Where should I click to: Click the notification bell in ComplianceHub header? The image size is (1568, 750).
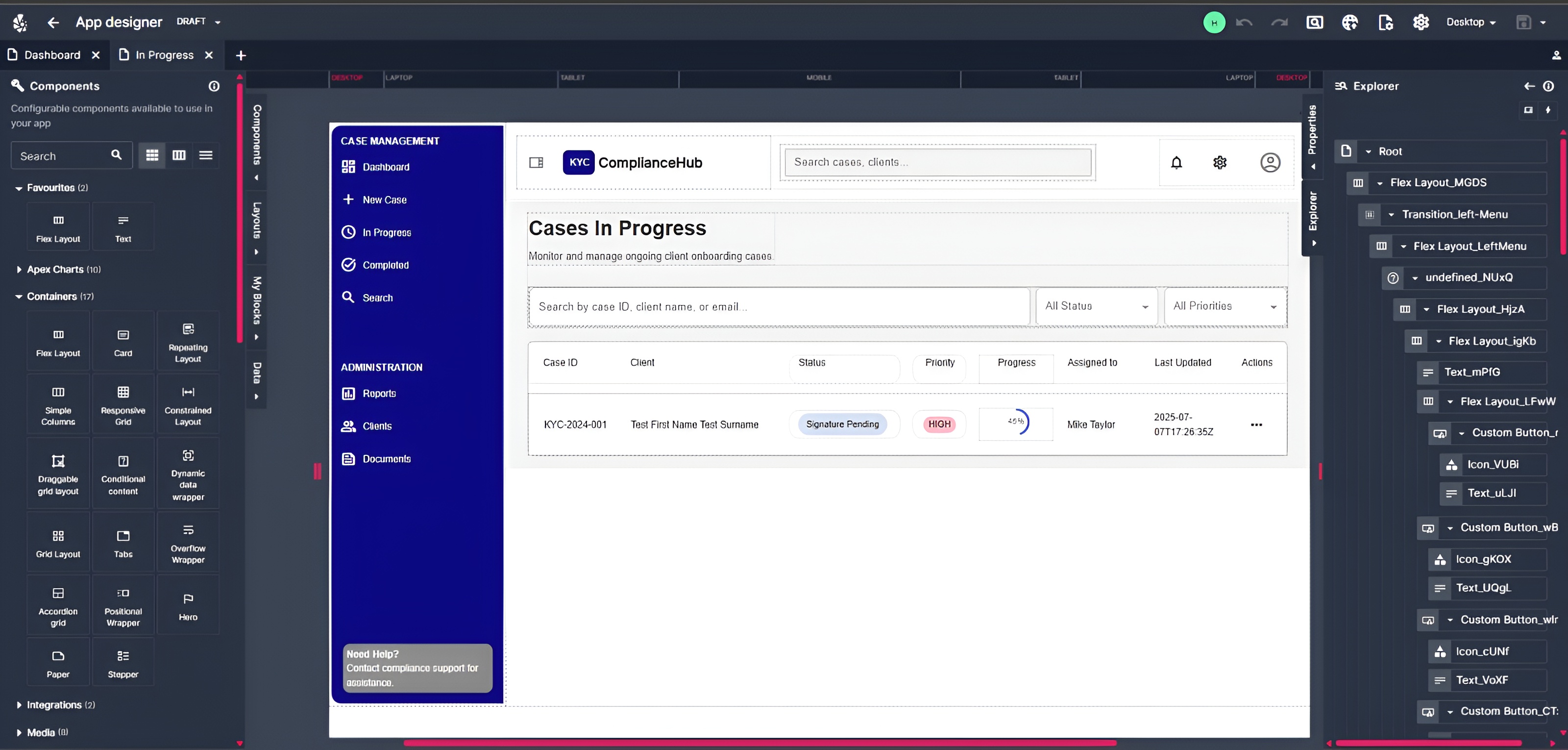point(1176,163)
